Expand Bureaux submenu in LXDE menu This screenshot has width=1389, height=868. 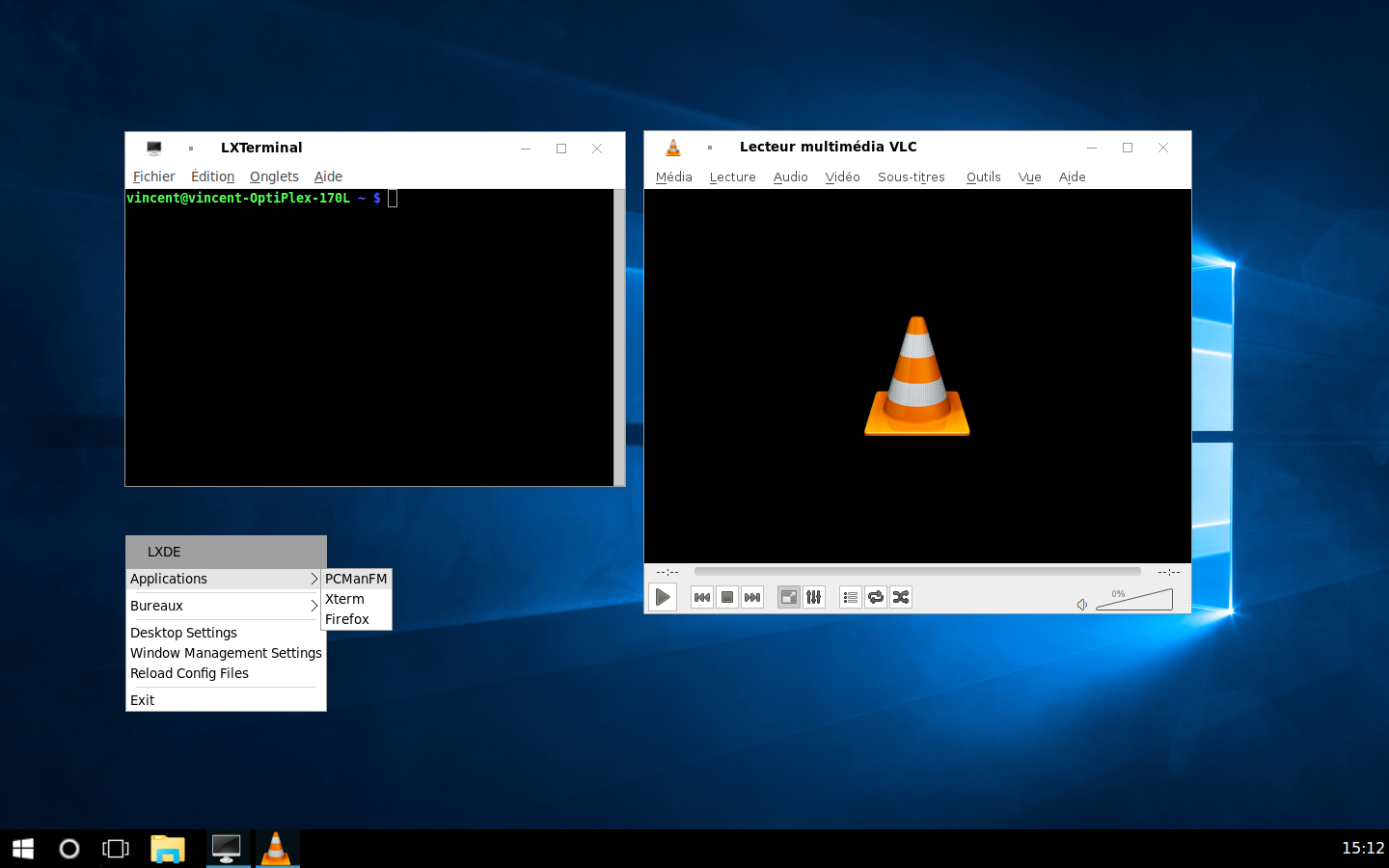pyautogui.click(x=225, y=606)
